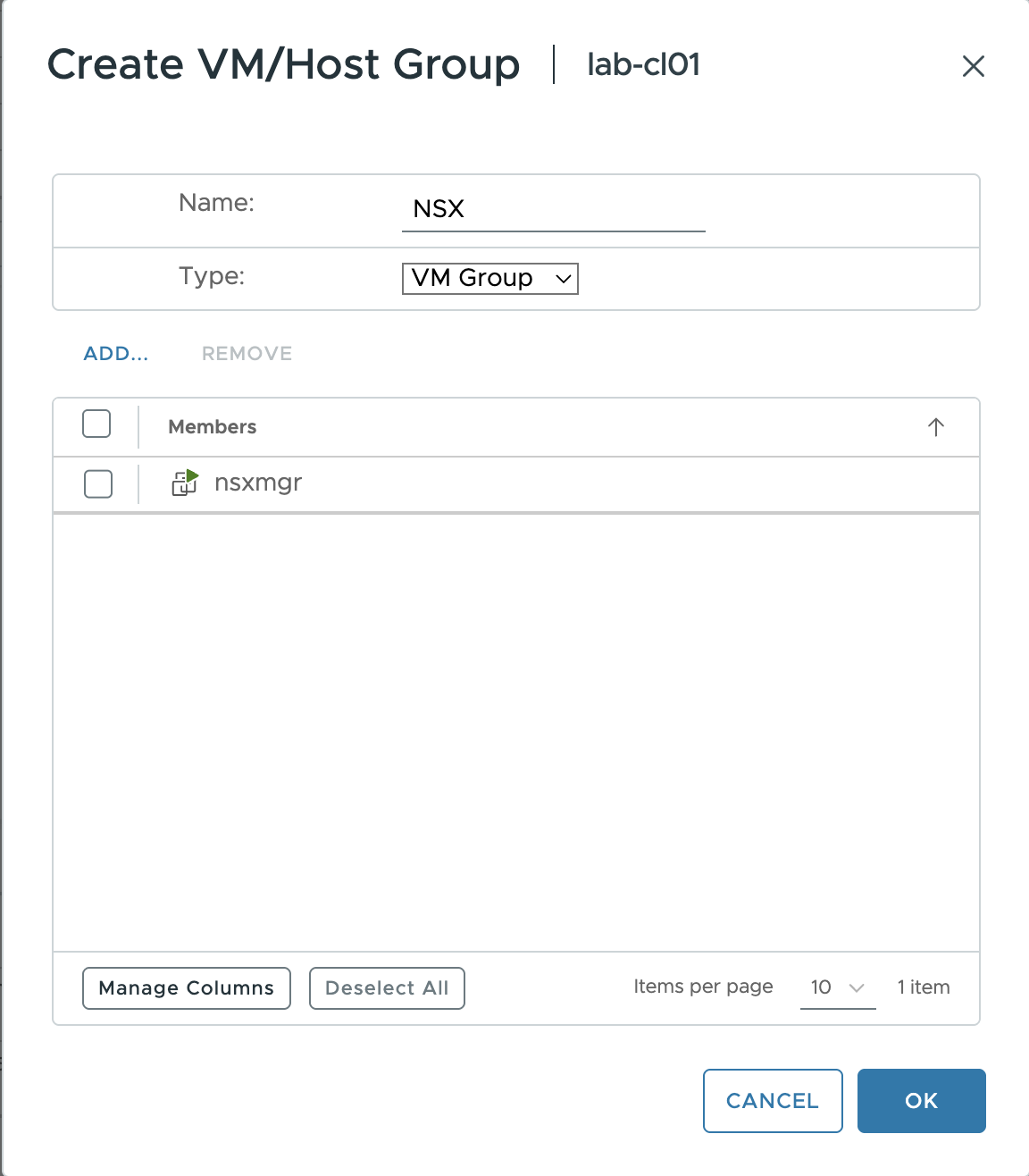Click the Members column header

click(x=212, y=427)
